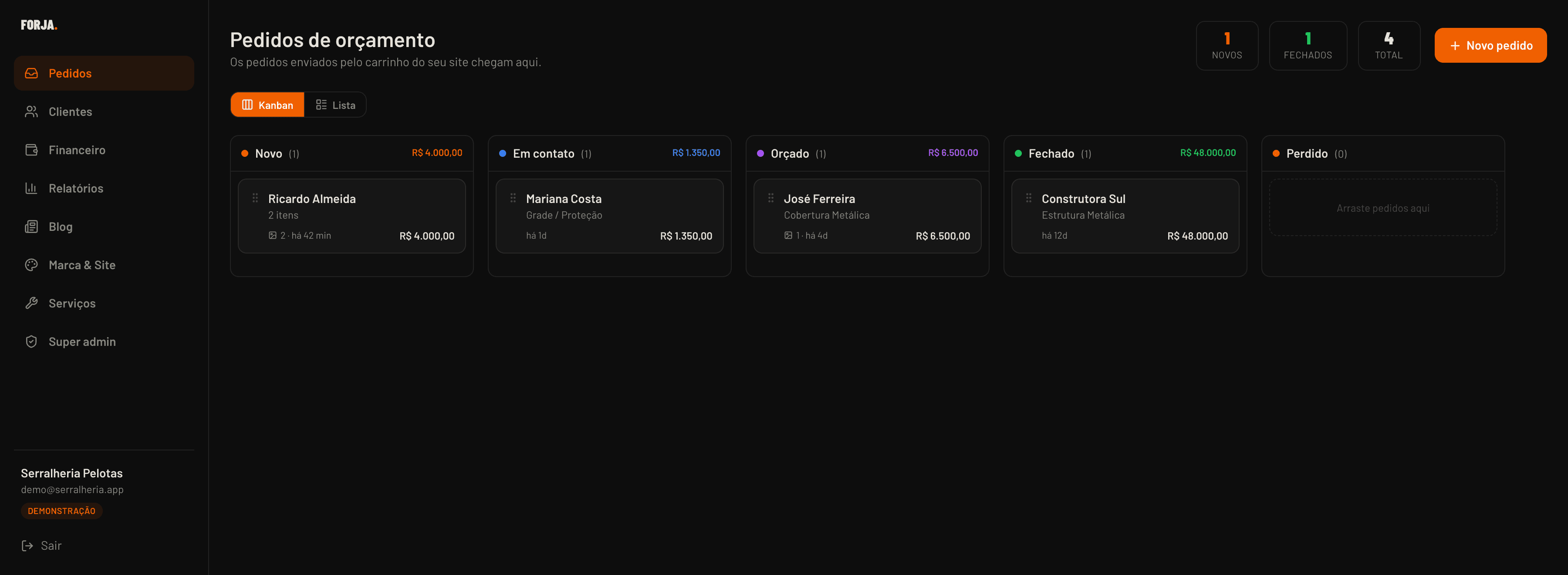
Task: Click the R$ 6.500,00 Orçado column total
Action: [x=953, y=153]
